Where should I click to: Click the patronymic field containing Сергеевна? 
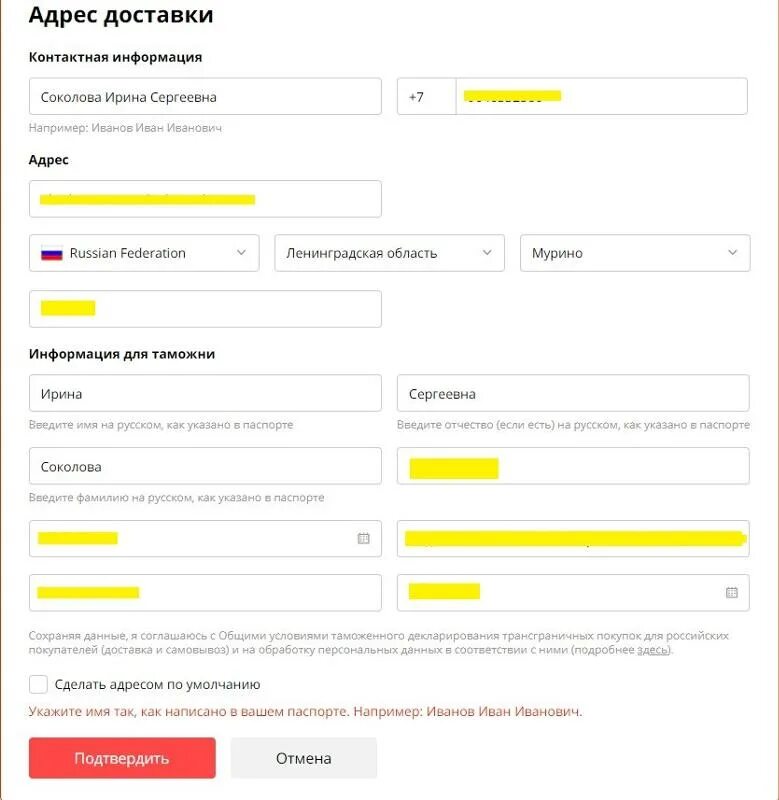[572, 393]
